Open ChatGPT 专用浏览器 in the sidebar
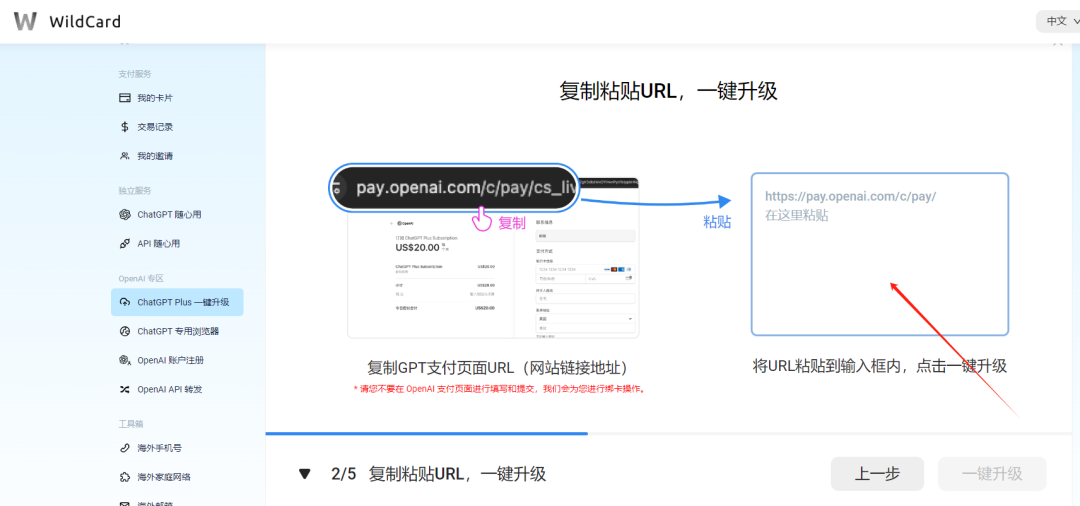Viewport: 1080px width, 506px height. 177,331
